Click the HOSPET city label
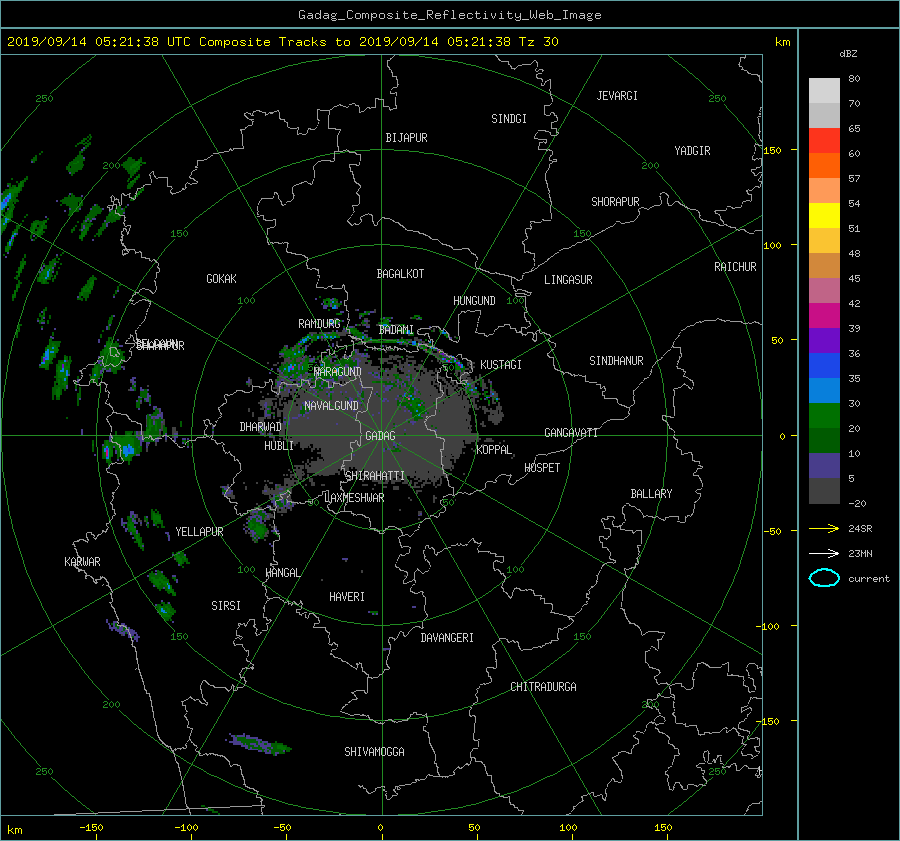This screenshot has height=841, width=900. pyautogui.click(x=542, y=468)
